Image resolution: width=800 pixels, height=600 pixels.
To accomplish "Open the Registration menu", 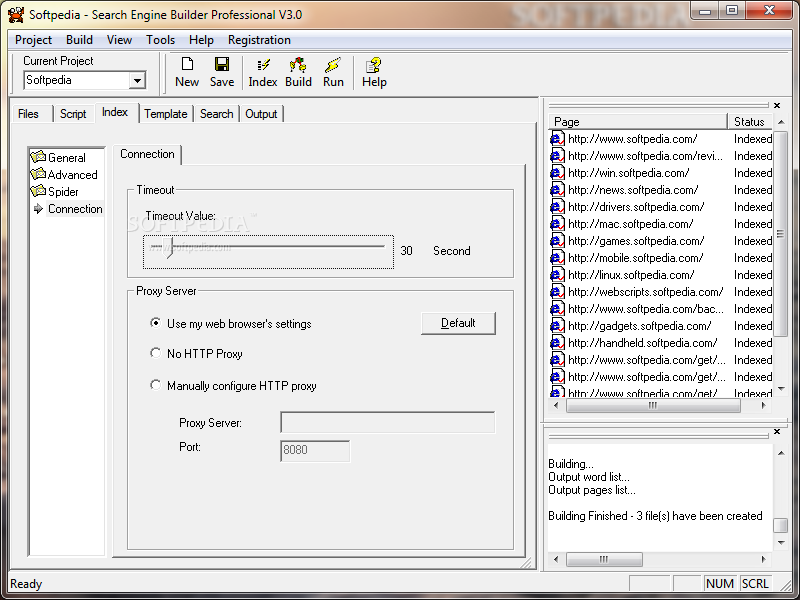I will [x=259, y=40].
